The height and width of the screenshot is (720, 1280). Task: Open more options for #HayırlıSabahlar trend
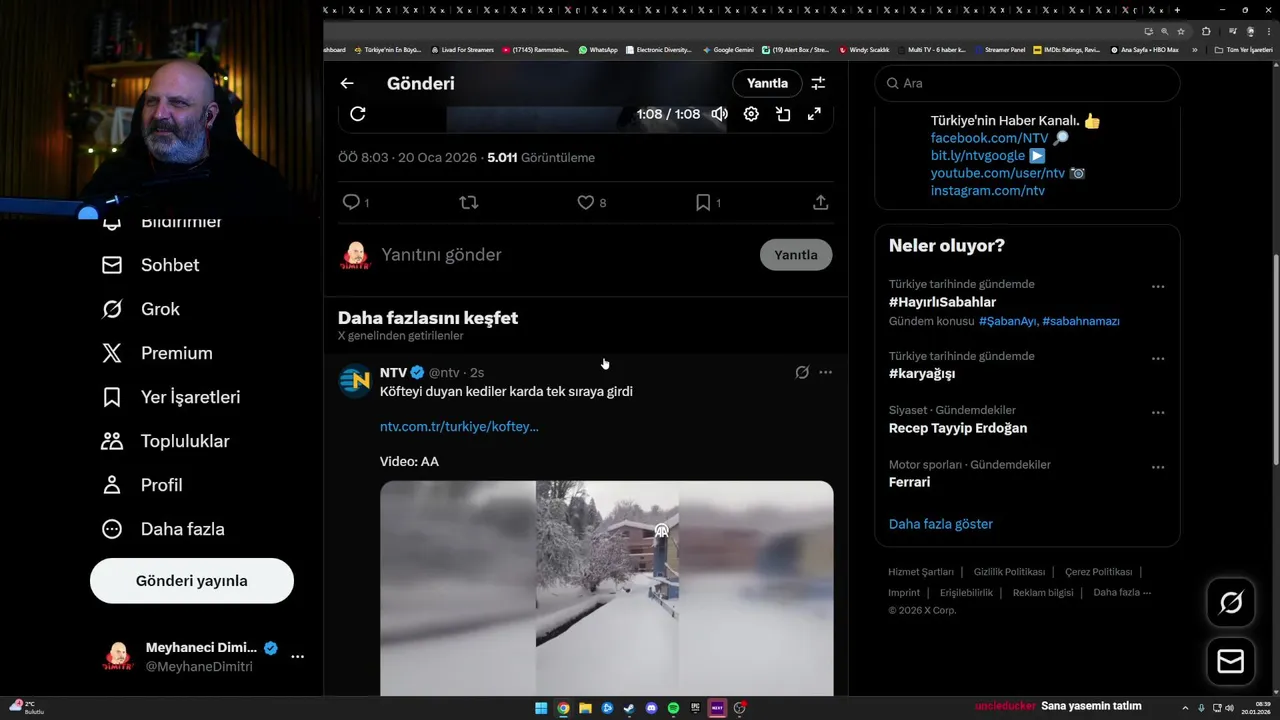pyautogui.click(x=1158, y=287)
